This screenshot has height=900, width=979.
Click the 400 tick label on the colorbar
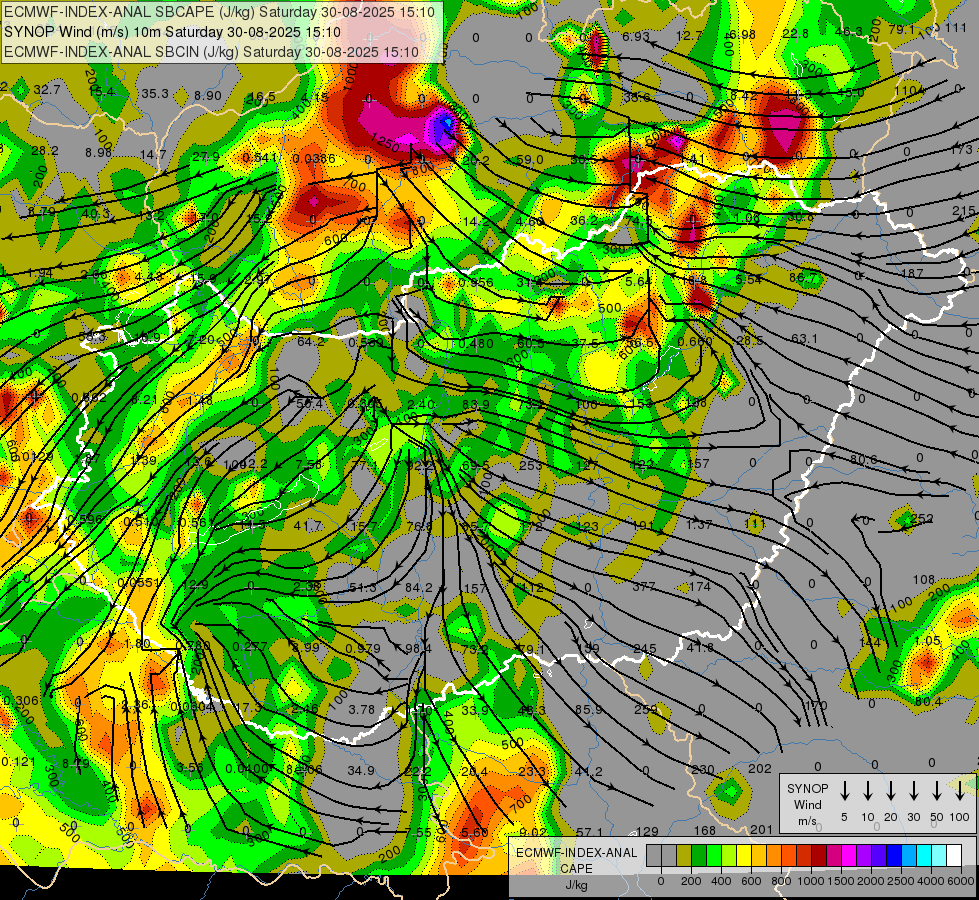pos(721,881)
